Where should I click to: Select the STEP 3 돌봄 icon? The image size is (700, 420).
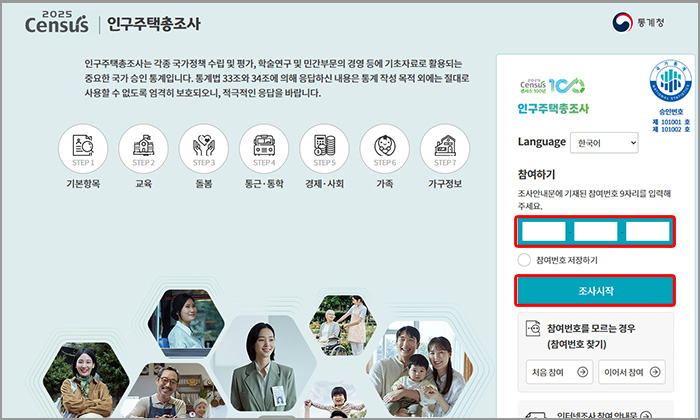(x=204, y=148)
